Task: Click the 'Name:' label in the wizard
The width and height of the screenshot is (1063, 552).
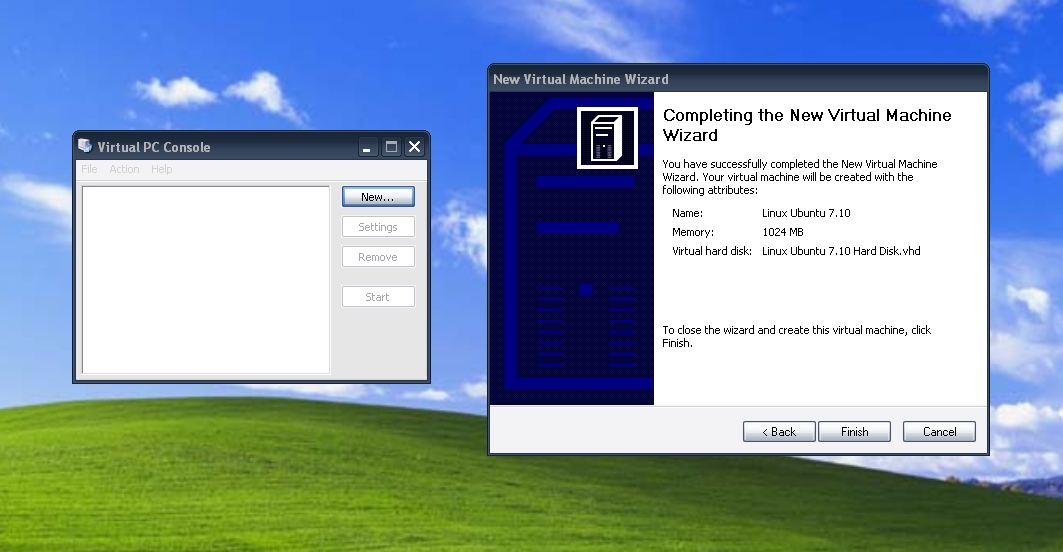Action: 687,213
